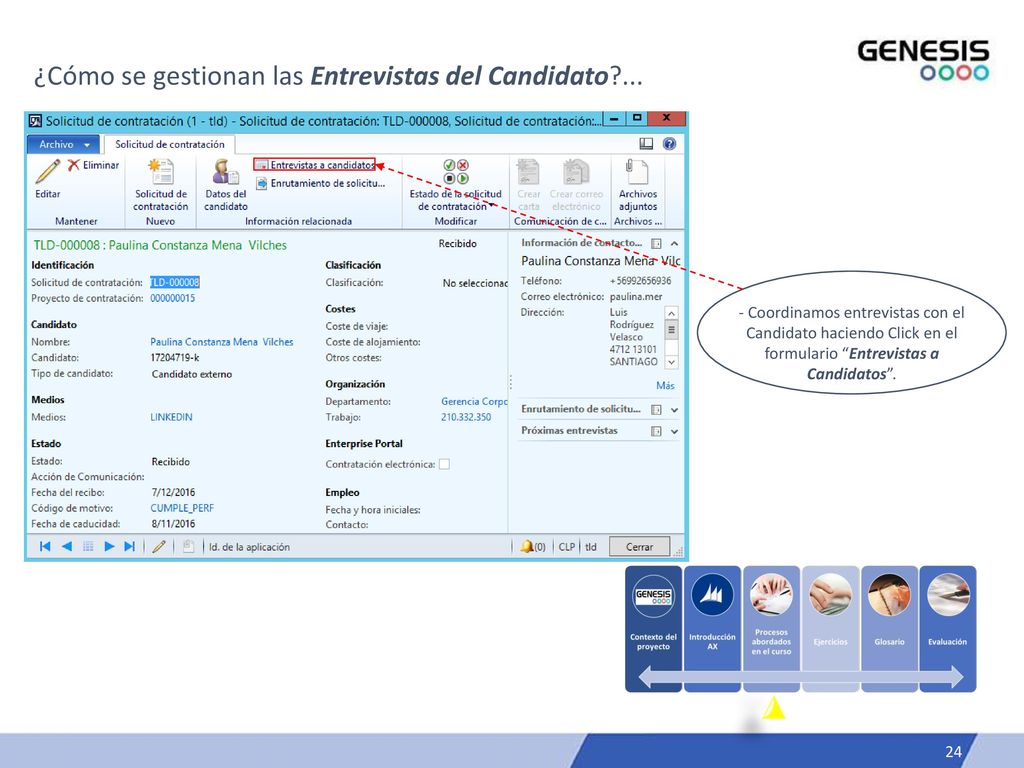
Task: Expand Enrutamiento de solicitud factbox
Action: click(x=675, y=410)
